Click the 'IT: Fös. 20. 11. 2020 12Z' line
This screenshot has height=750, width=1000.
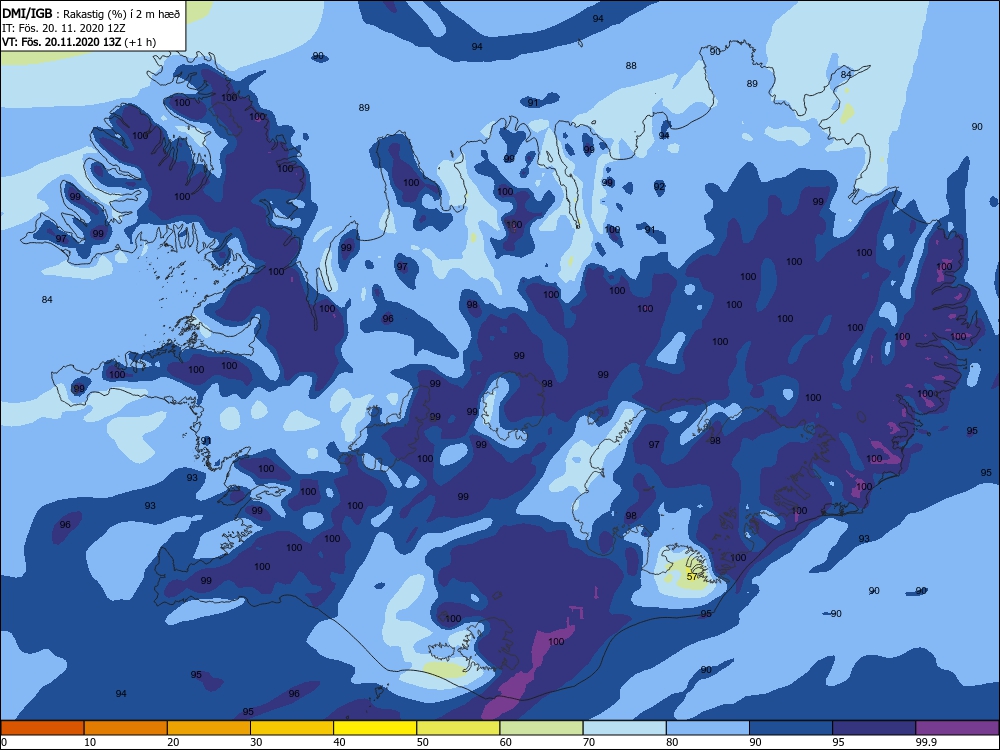pyautogui.click(x=64, y=28)
